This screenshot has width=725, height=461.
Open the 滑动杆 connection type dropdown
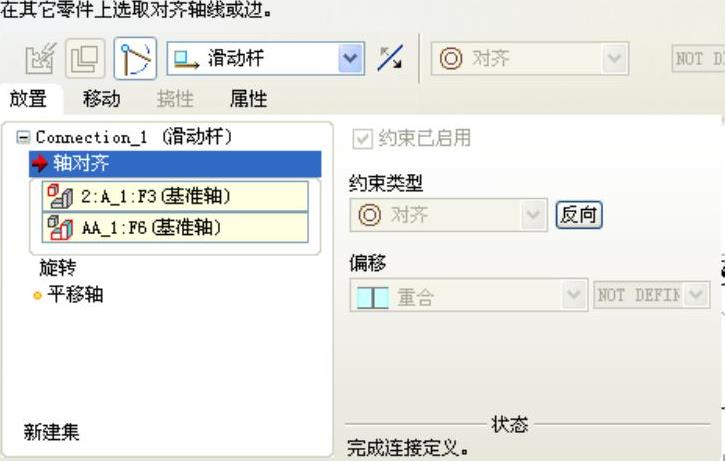(x=350, y=58)
